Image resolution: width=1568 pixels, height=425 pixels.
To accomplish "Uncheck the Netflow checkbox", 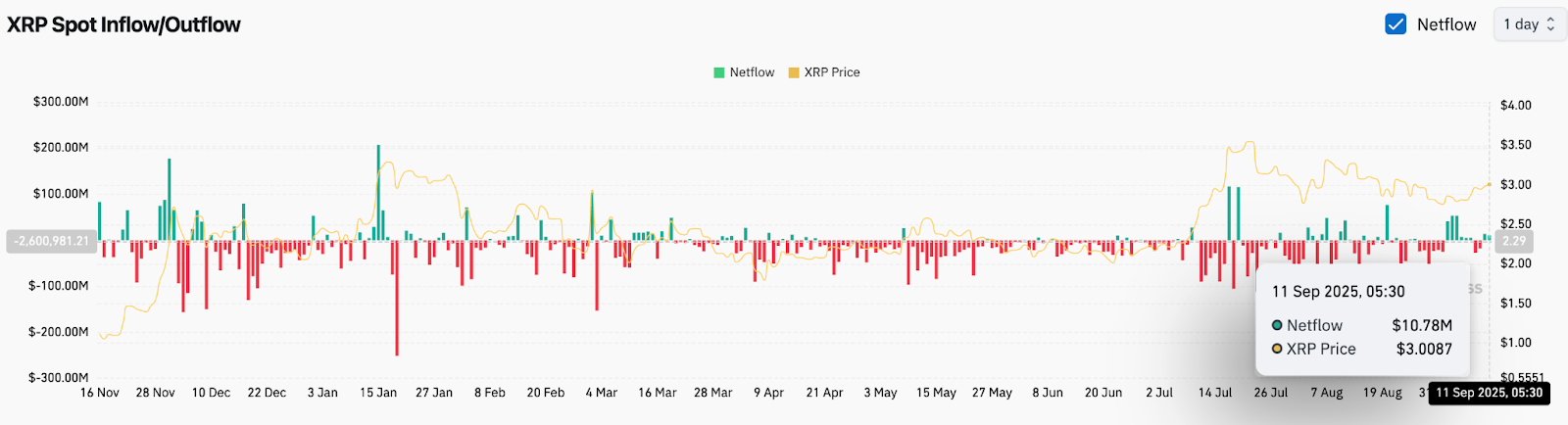I will tap(1396, 24).
